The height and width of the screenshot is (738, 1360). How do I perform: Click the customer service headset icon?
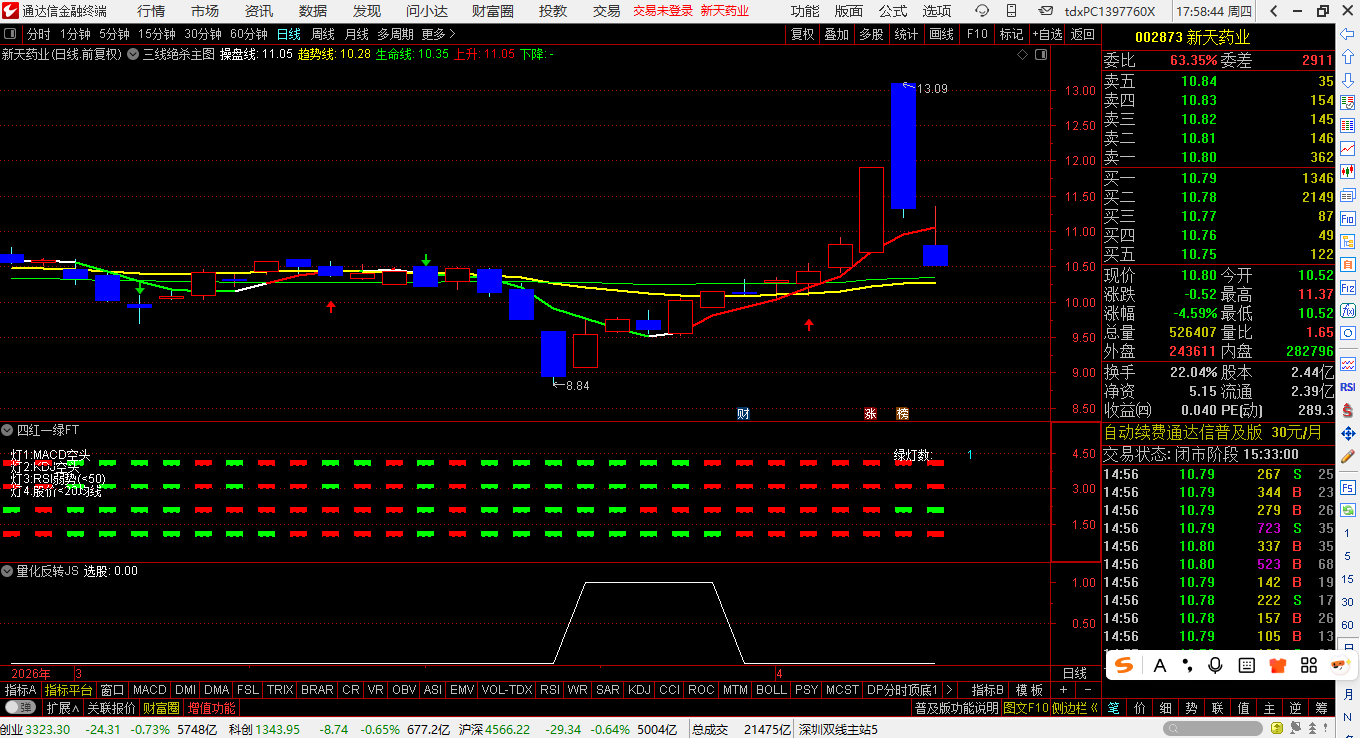[982, 11]
